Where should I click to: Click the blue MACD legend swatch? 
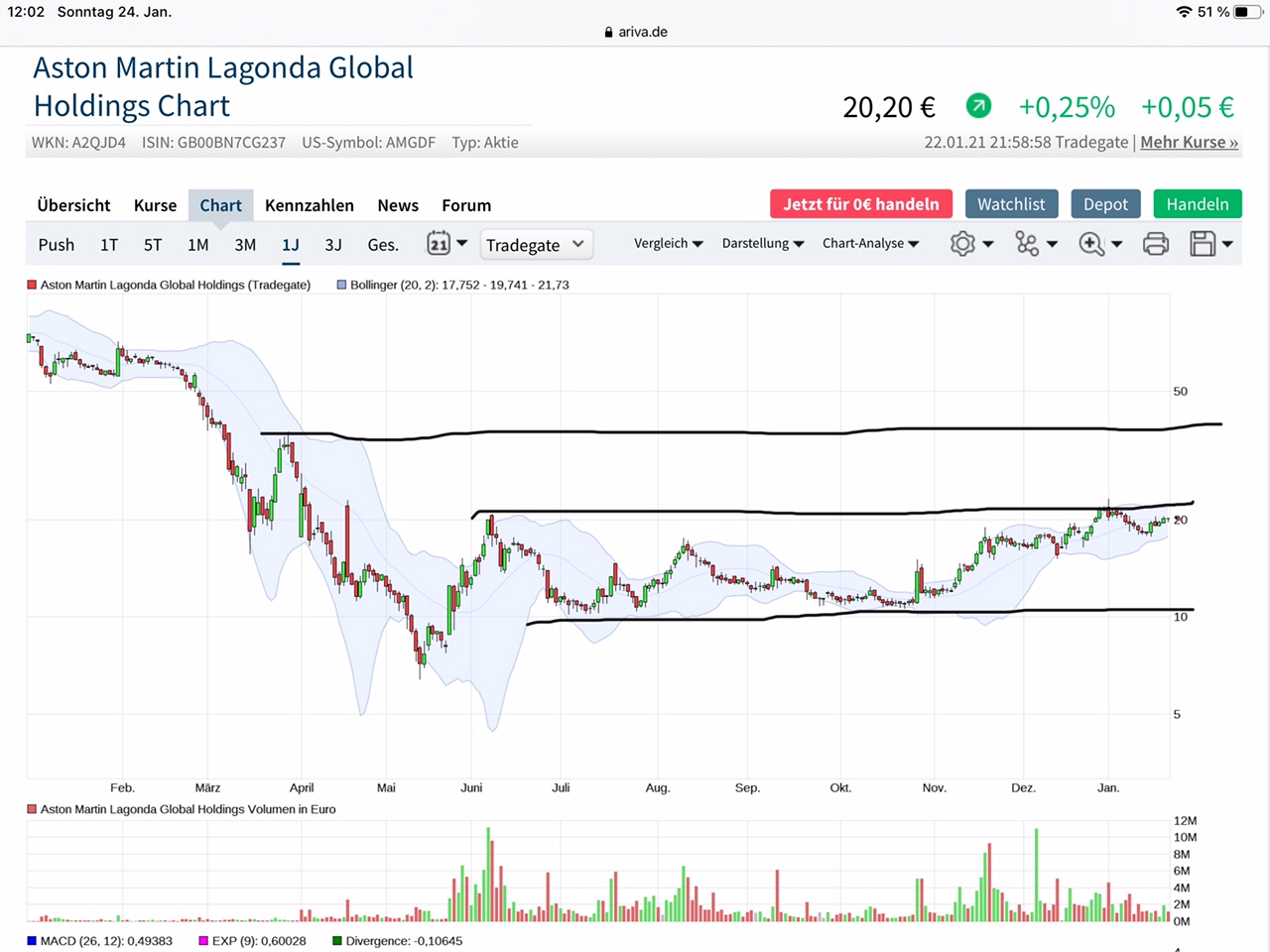(x=33, y=941)
